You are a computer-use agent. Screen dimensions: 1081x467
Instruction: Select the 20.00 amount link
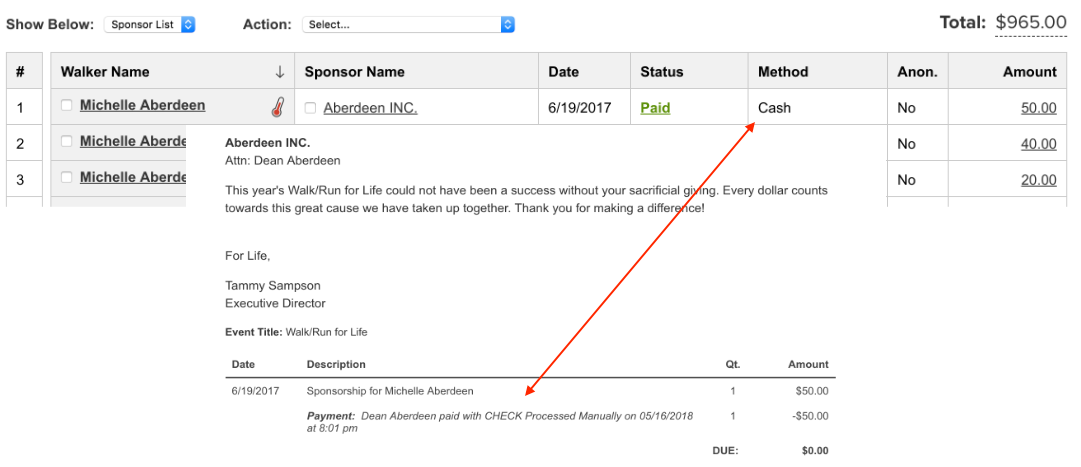(x=1038, y=180)
